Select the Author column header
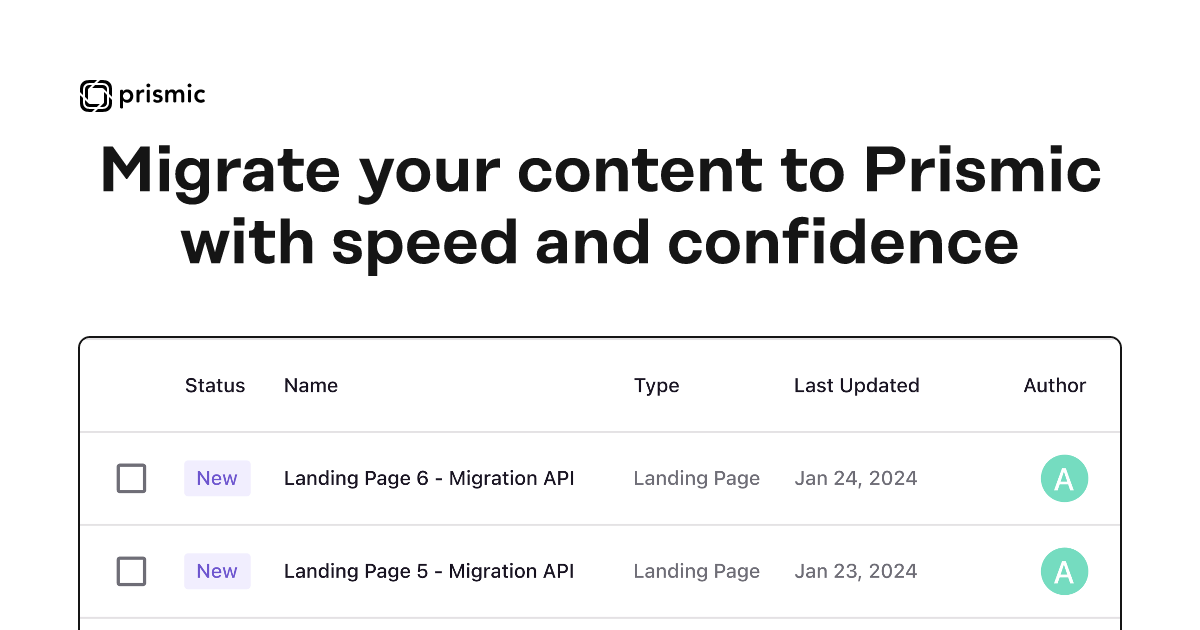The width and height of the screenshot is (1200, 630). (x=1055, y=385)
